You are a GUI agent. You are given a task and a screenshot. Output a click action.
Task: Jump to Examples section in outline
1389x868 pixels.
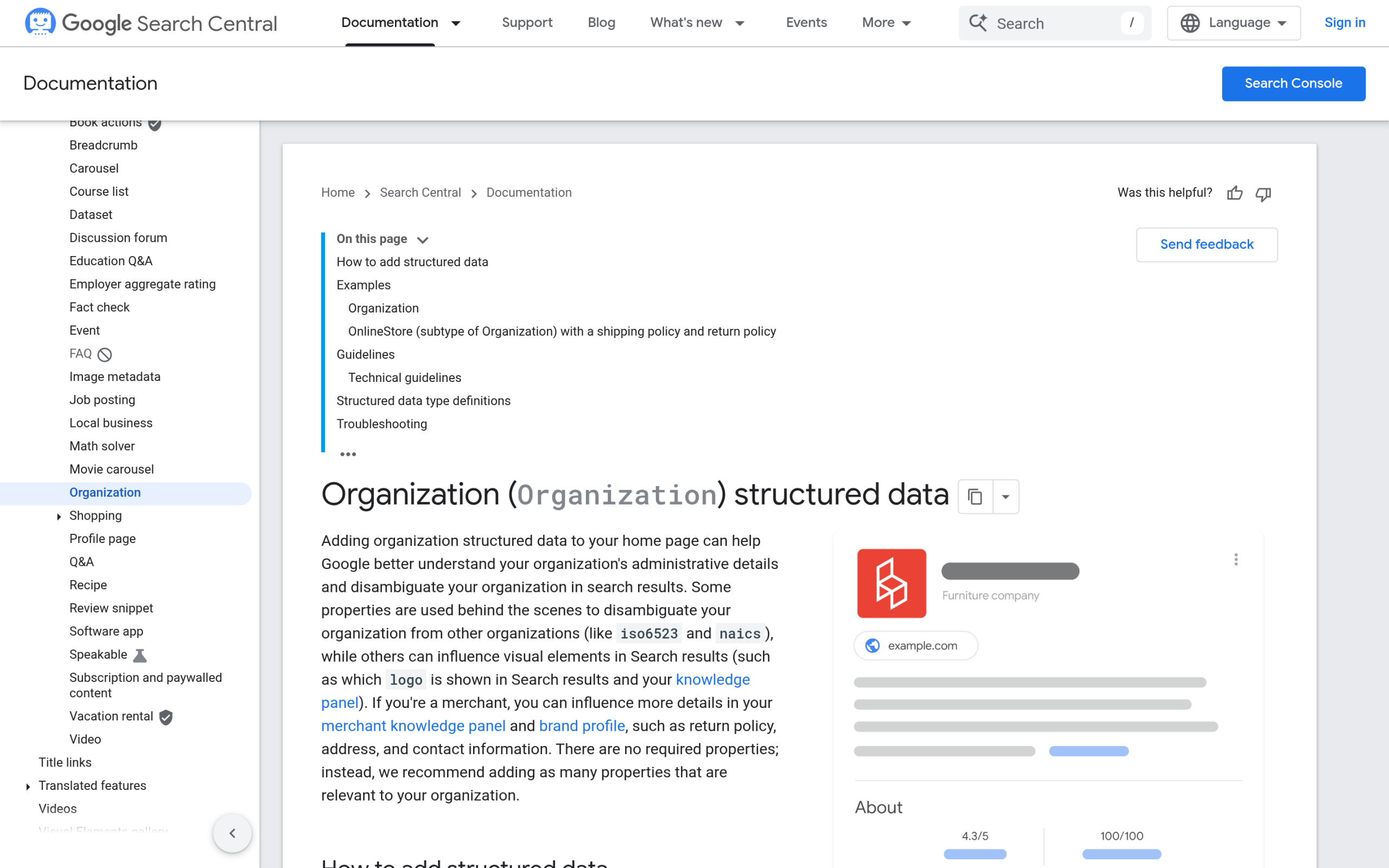pyautogui.click(x=364, y=285)
